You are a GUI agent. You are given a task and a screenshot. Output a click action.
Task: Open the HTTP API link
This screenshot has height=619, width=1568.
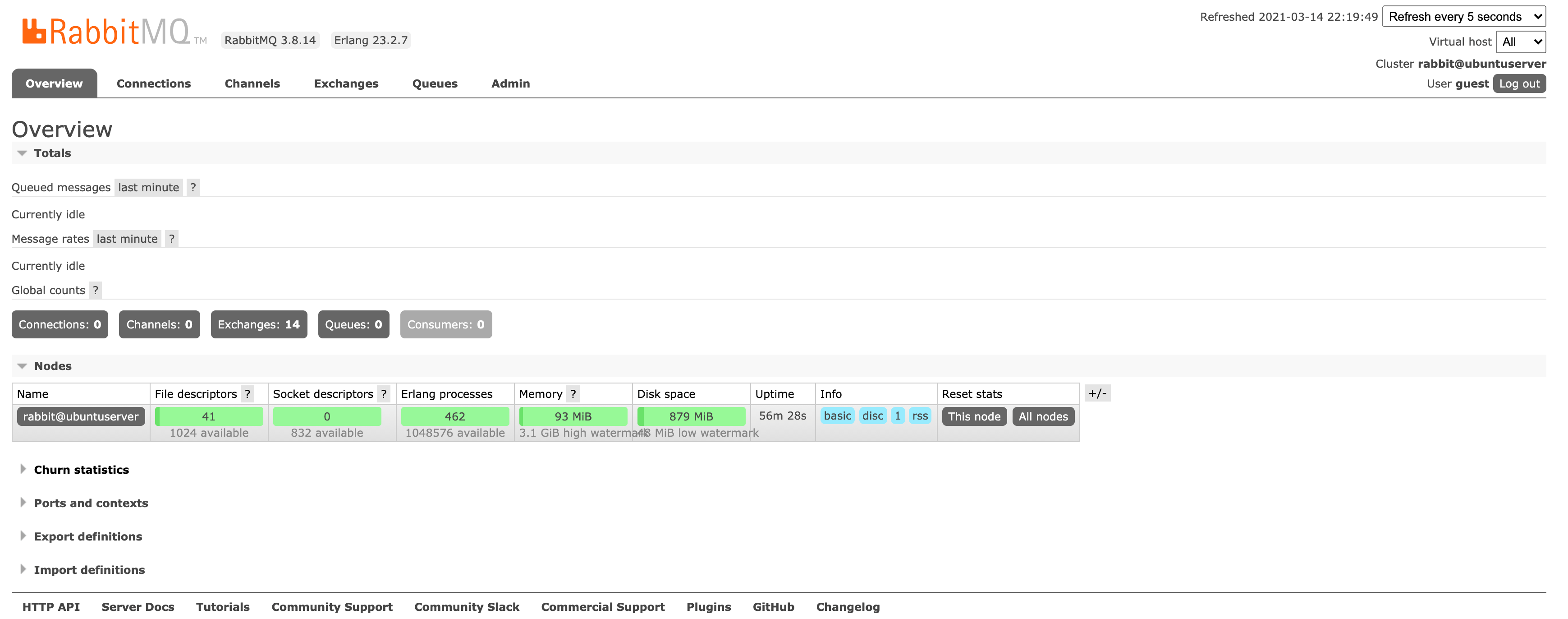(51, 607)
